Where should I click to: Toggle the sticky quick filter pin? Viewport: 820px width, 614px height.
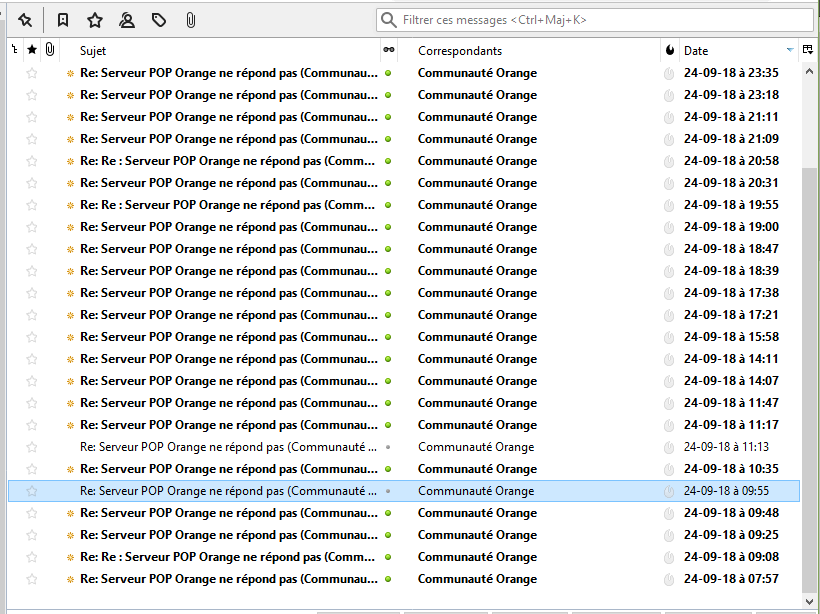[x=24, y=19]
